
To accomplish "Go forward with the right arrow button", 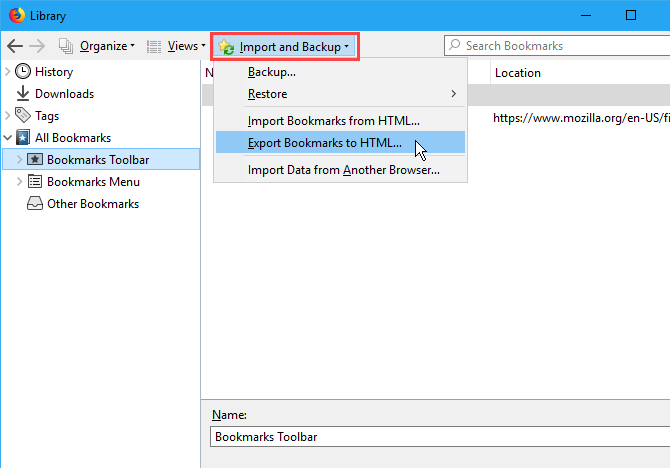I will (x=37, y=46).
